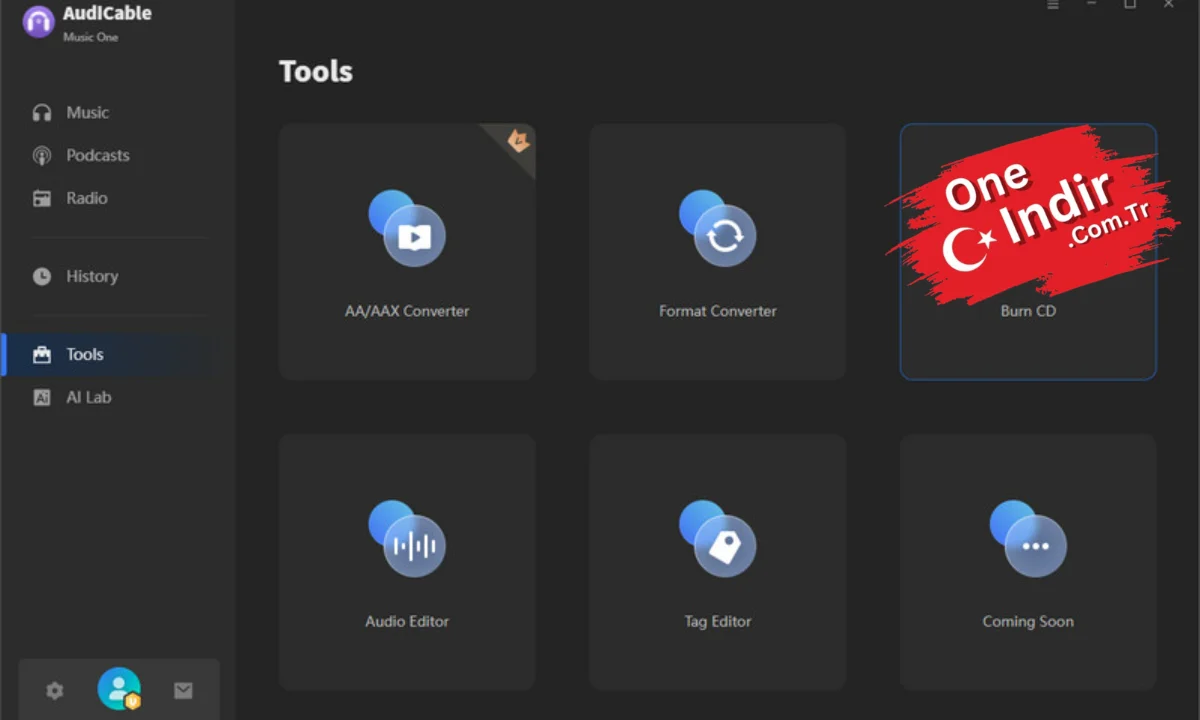Open the Format Converter tool card
Screen dimensions: 1200x720
pos(718,252)
